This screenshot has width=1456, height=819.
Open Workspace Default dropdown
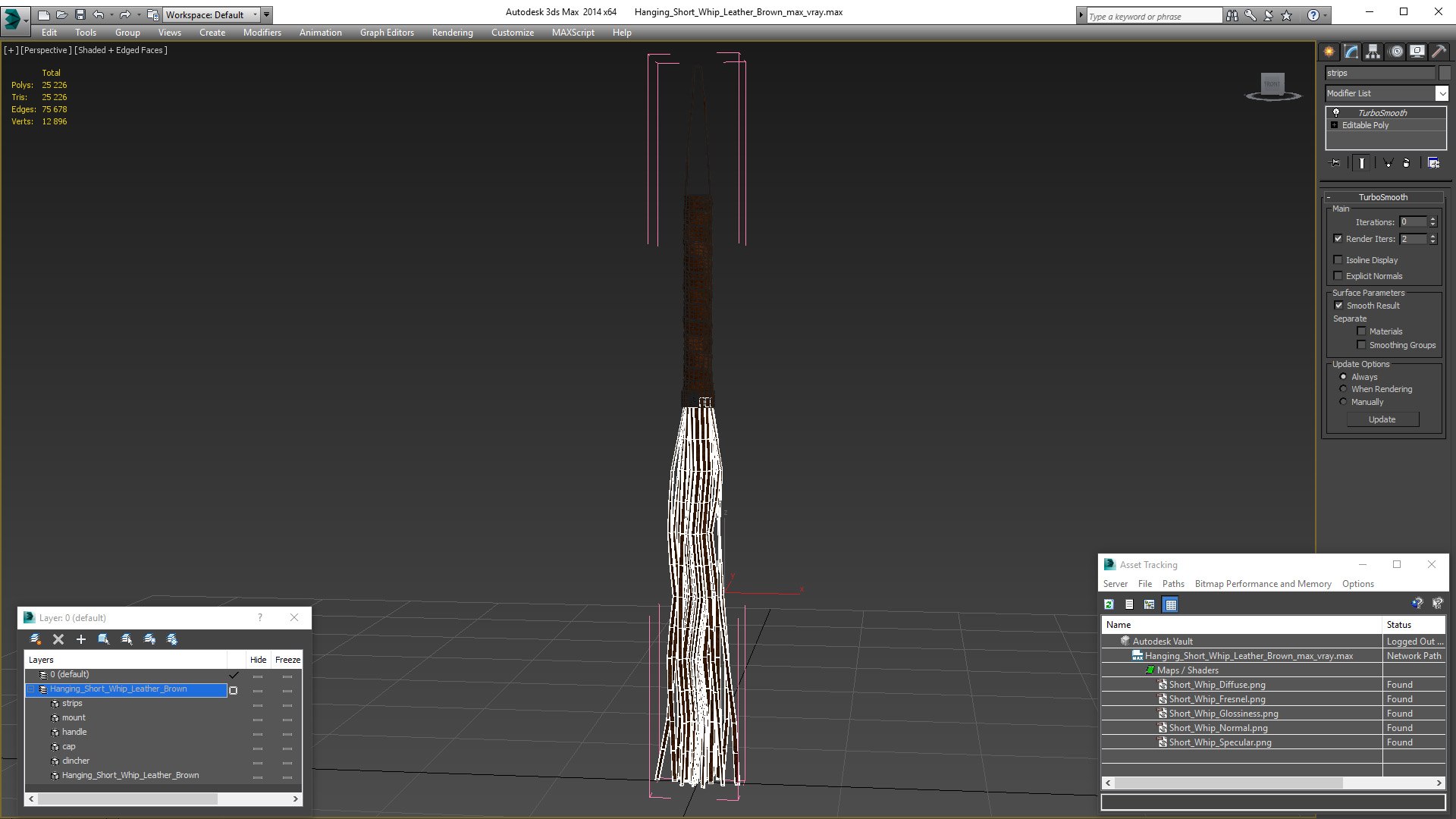pyautogui.click(x=255, y=14)
